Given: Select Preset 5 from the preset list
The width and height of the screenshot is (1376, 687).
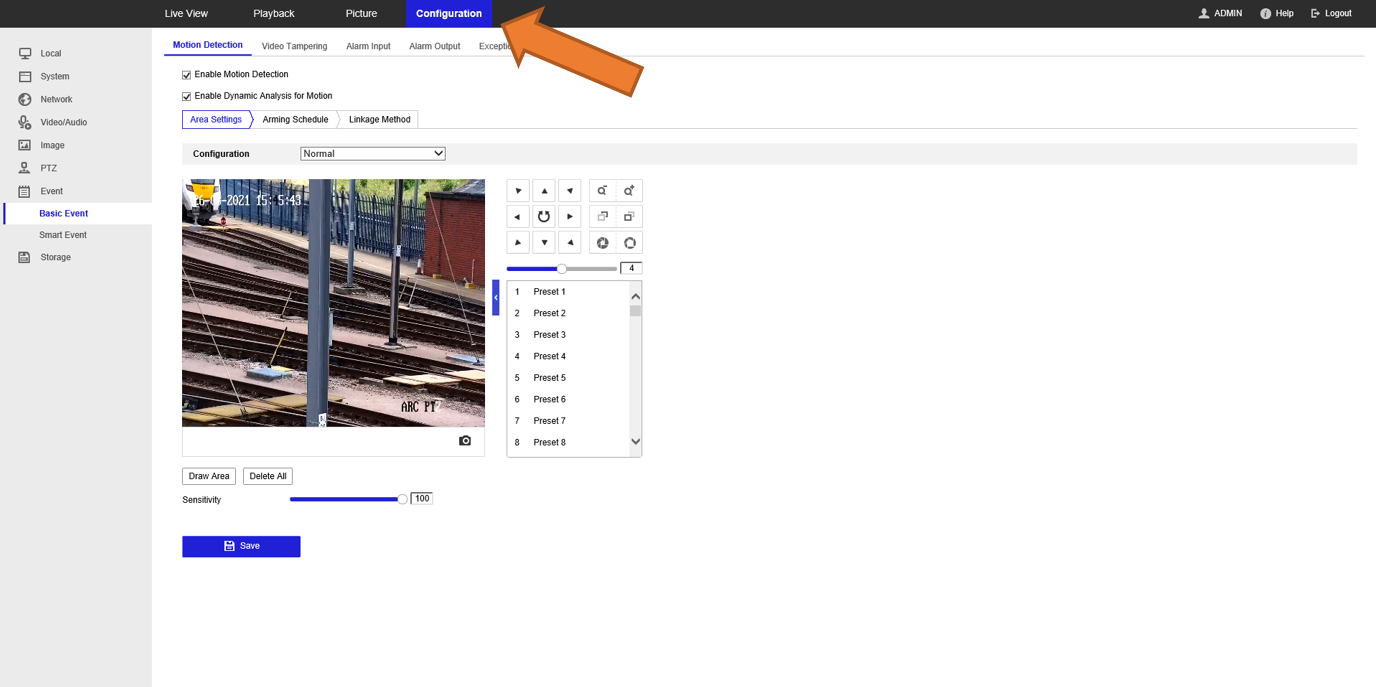Looking at the screenshot, I should [x=549, y=377].
